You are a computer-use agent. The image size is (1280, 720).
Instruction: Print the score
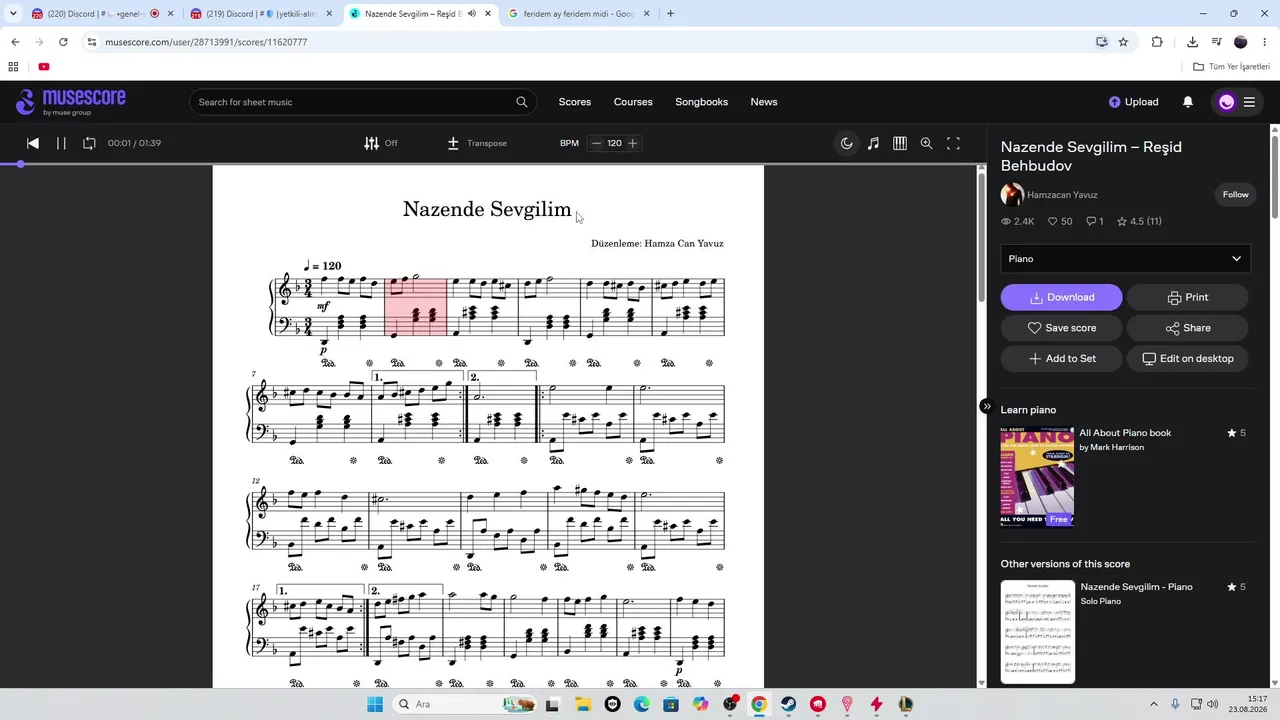pyautogui.click(x=1188, y=297)
